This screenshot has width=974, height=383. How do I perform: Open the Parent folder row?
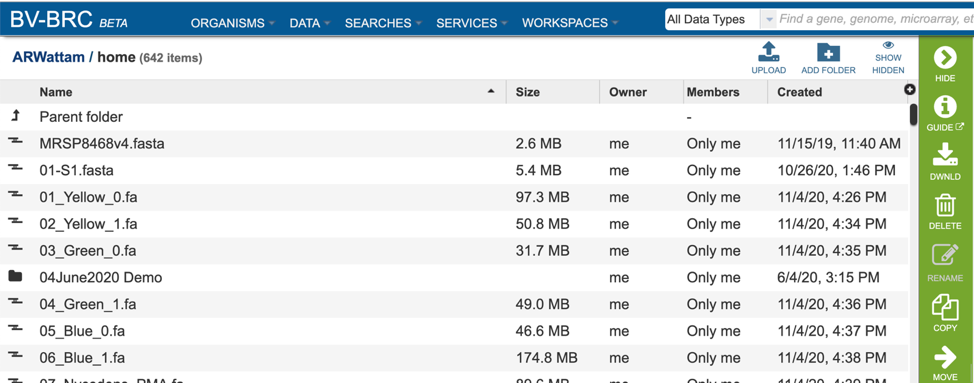pos(453,117)
